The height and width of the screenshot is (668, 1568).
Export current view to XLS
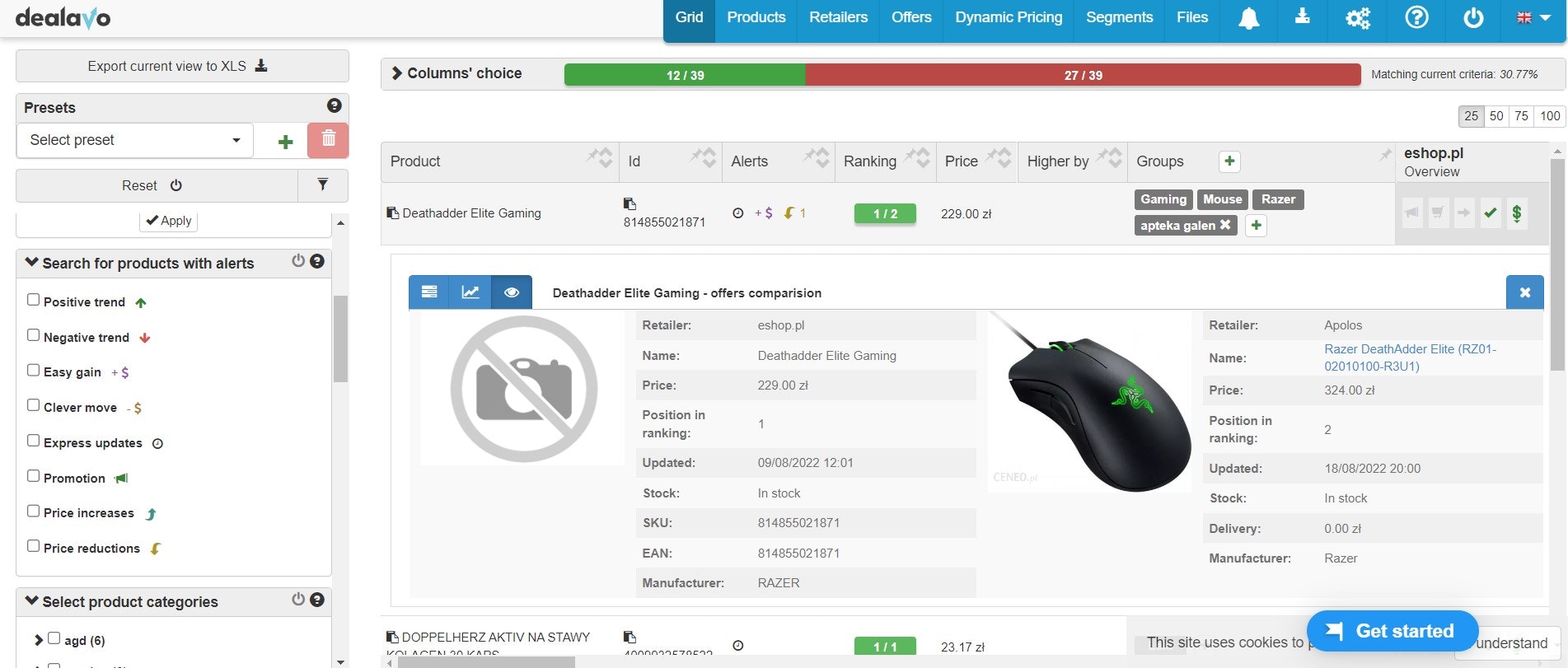click(182, 66)
